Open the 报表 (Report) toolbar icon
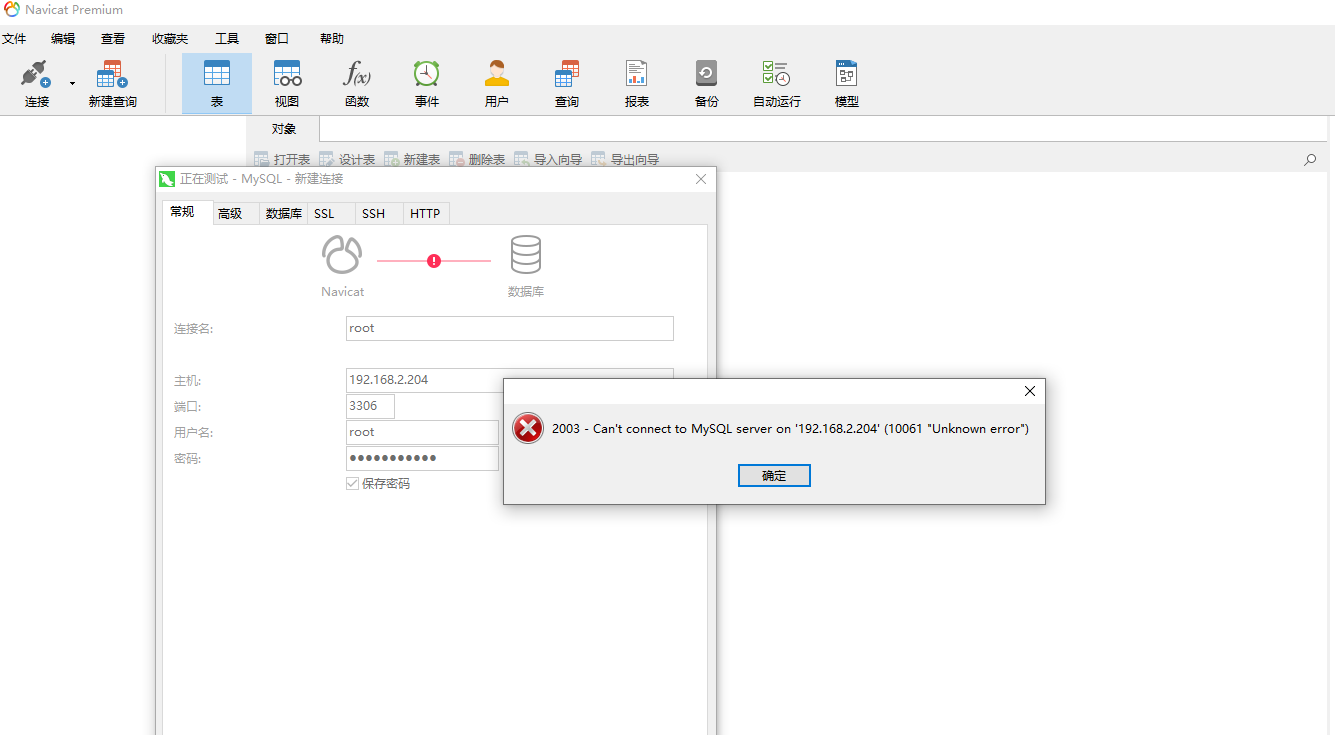 pos(637,84)
